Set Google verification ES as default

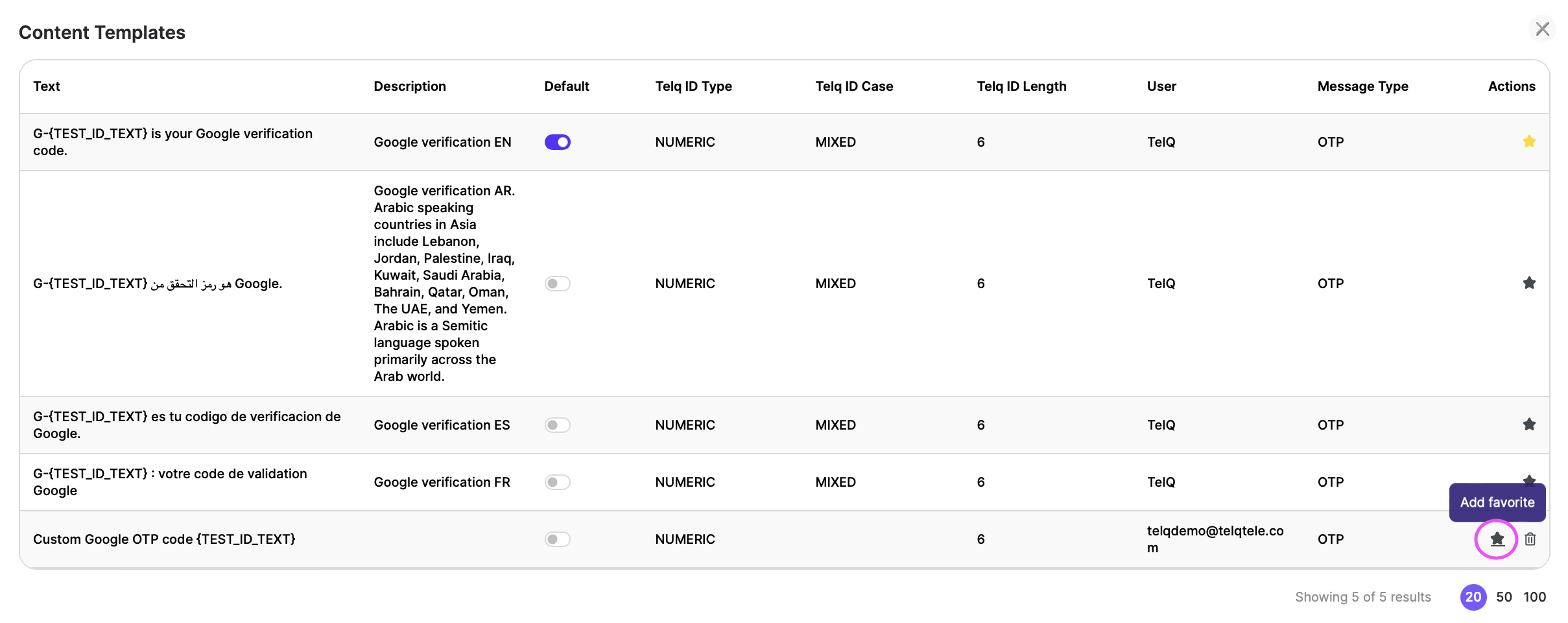coord(557,425)
